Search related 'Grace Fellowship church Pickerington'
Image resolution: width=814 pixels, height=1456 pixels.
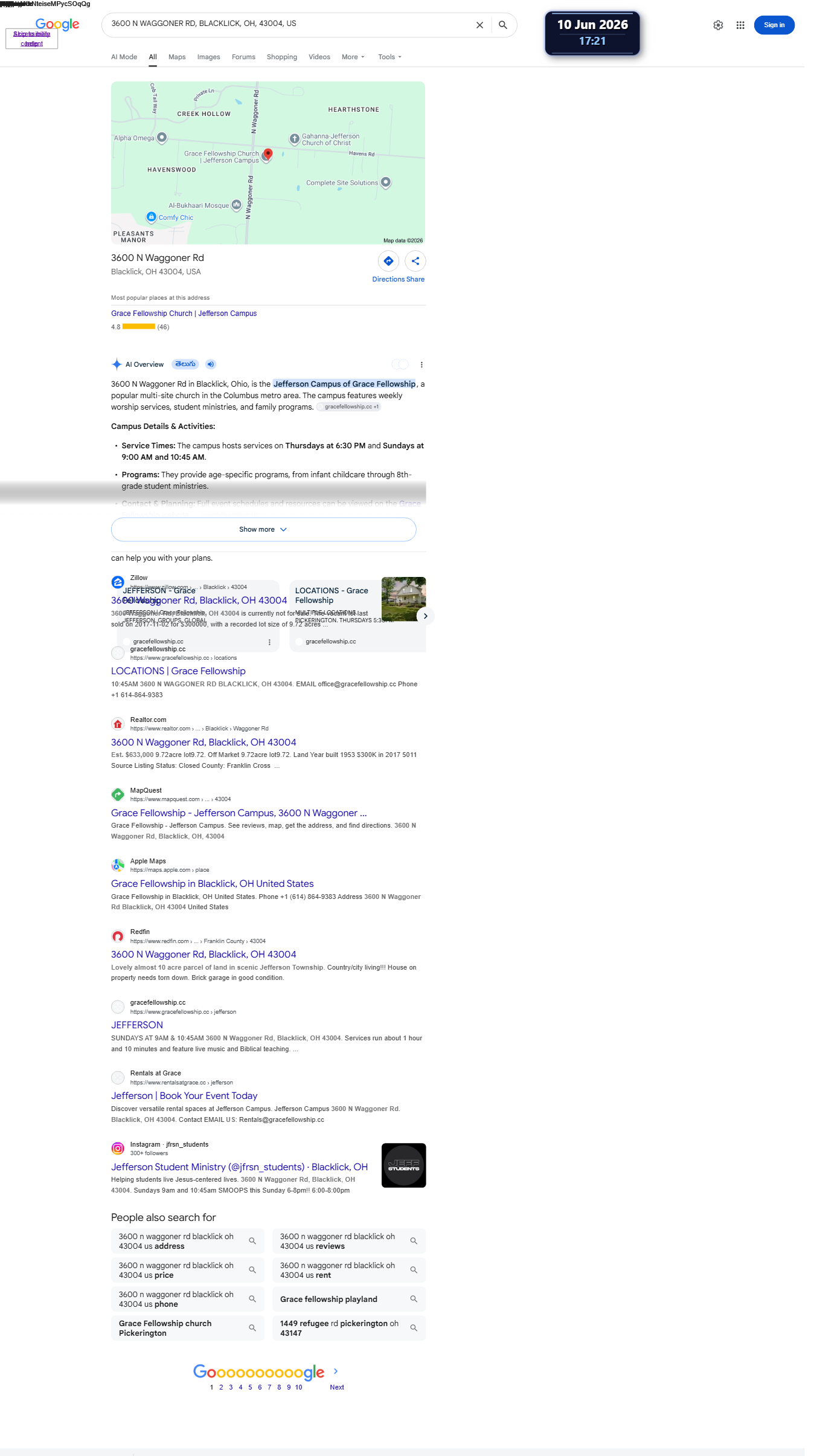tap(188, 1328)
